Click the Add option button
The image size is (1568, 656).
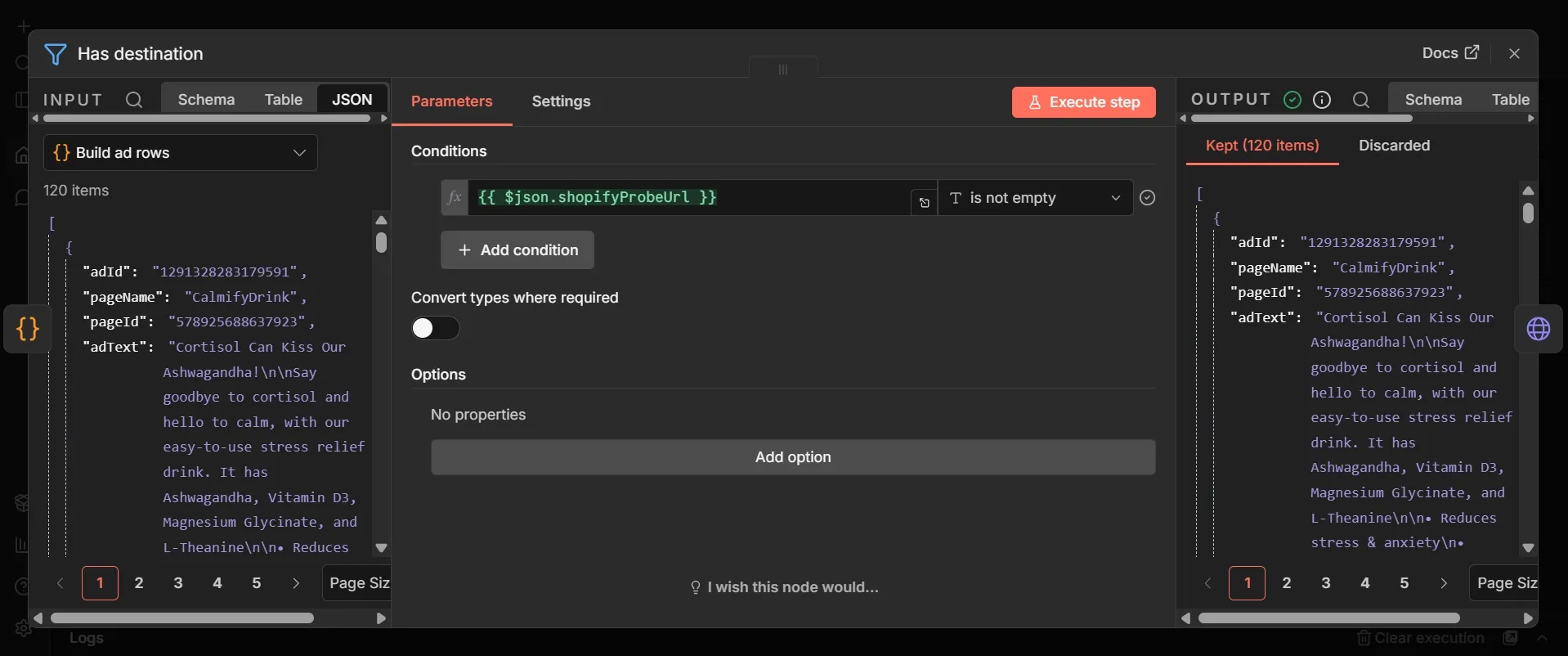pos(793,457)
